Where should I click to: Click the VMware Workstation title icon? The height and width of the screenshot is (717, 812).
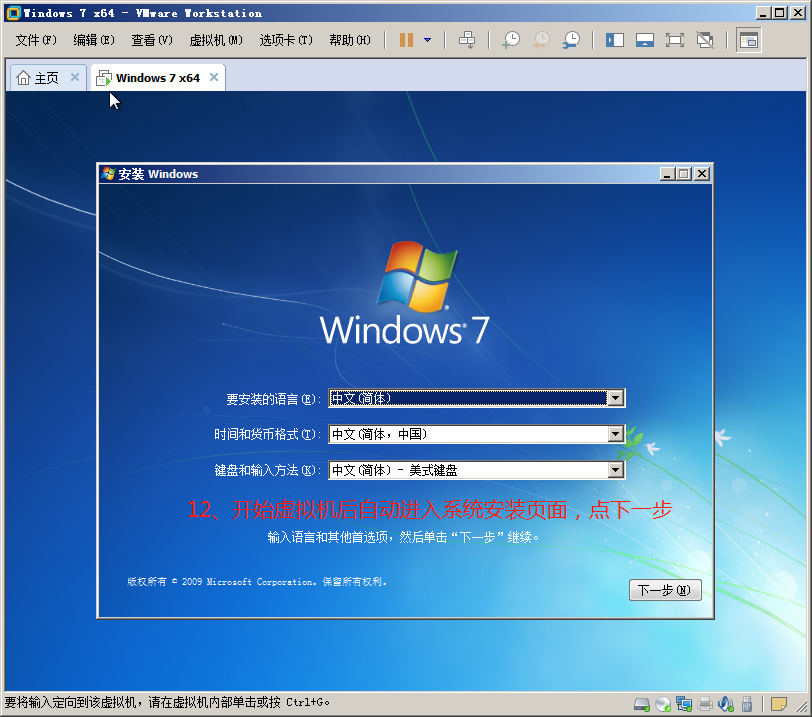click(x=13, y=13)
